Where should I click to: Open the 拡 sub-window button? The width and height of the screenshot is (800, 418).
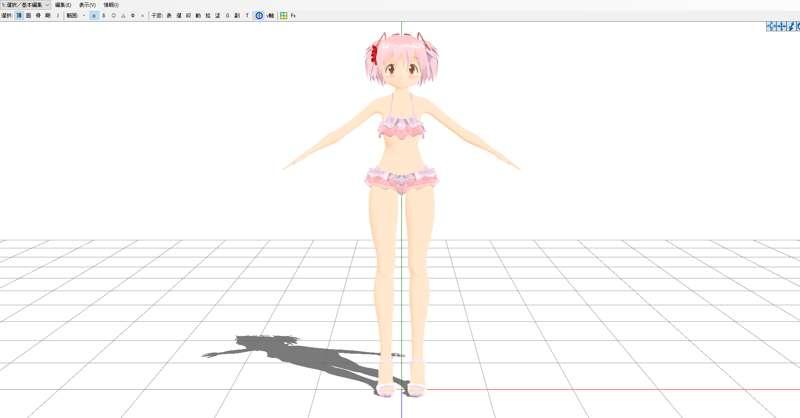click(x=208, y=15)
